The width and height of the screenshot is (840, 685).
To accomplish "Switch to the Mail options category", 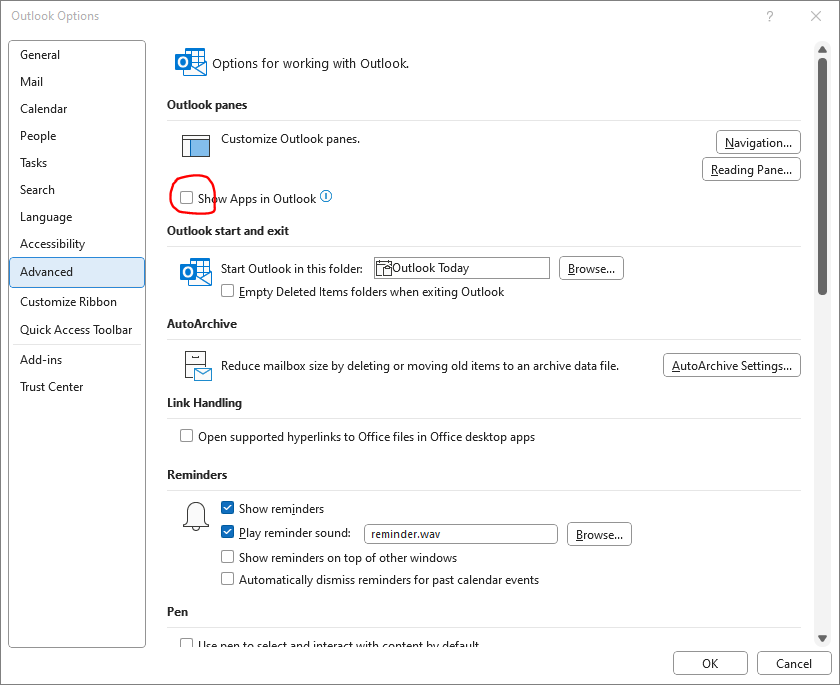I will (77, 82).
